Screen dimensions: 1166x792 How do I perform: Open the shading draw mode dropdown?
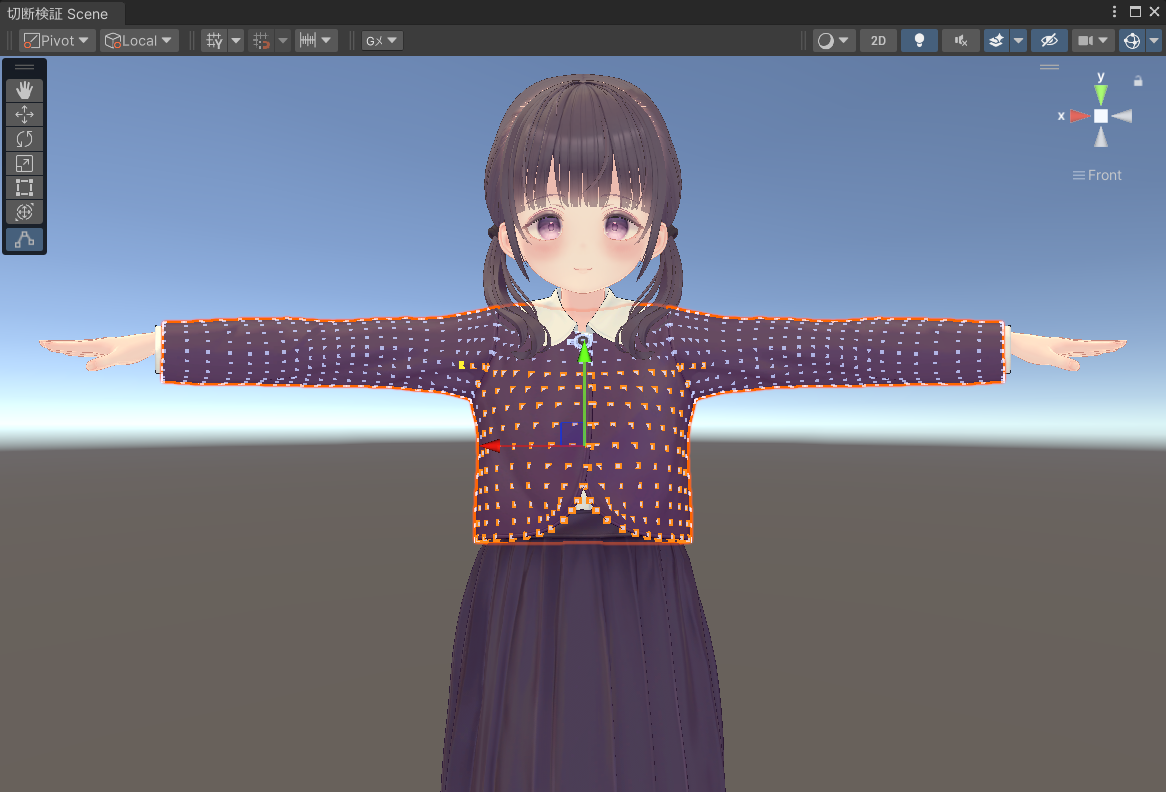(834, 40)
